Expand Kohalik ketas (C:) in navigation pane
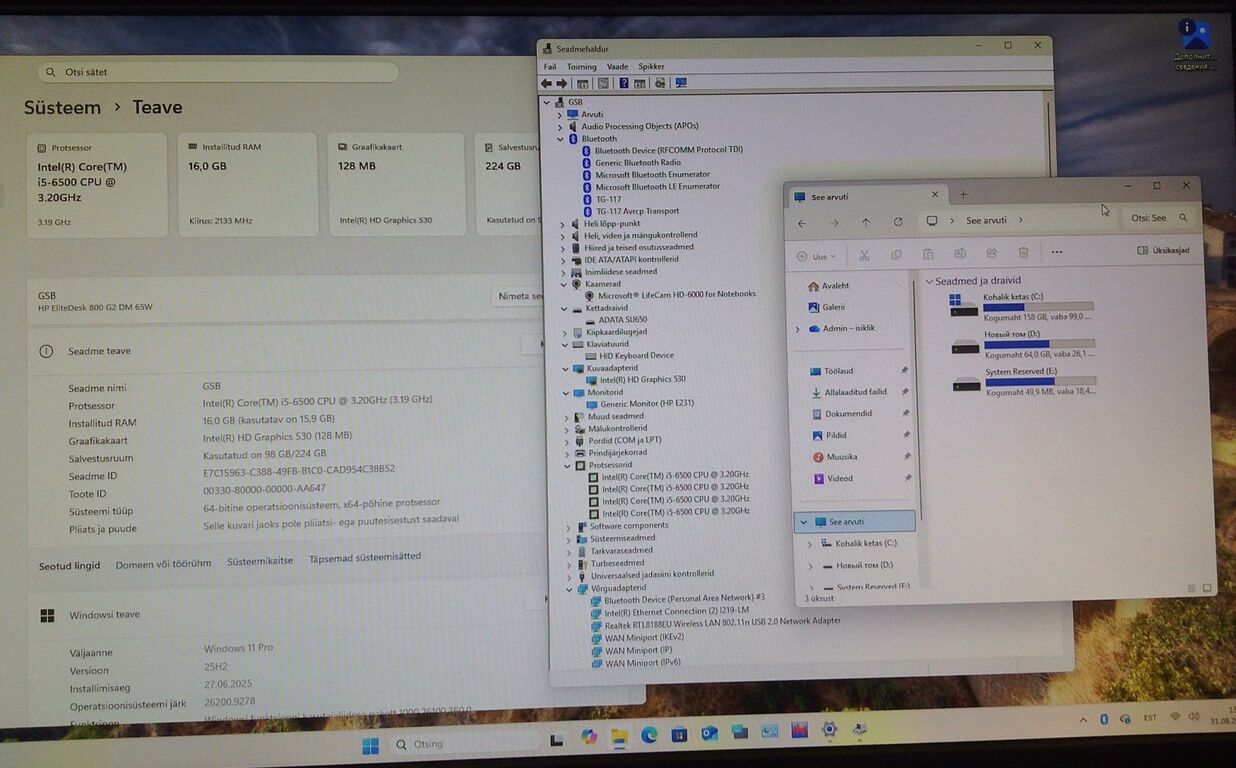The height and width of the screenshot is (768, 1236). [x=810, y=544]
